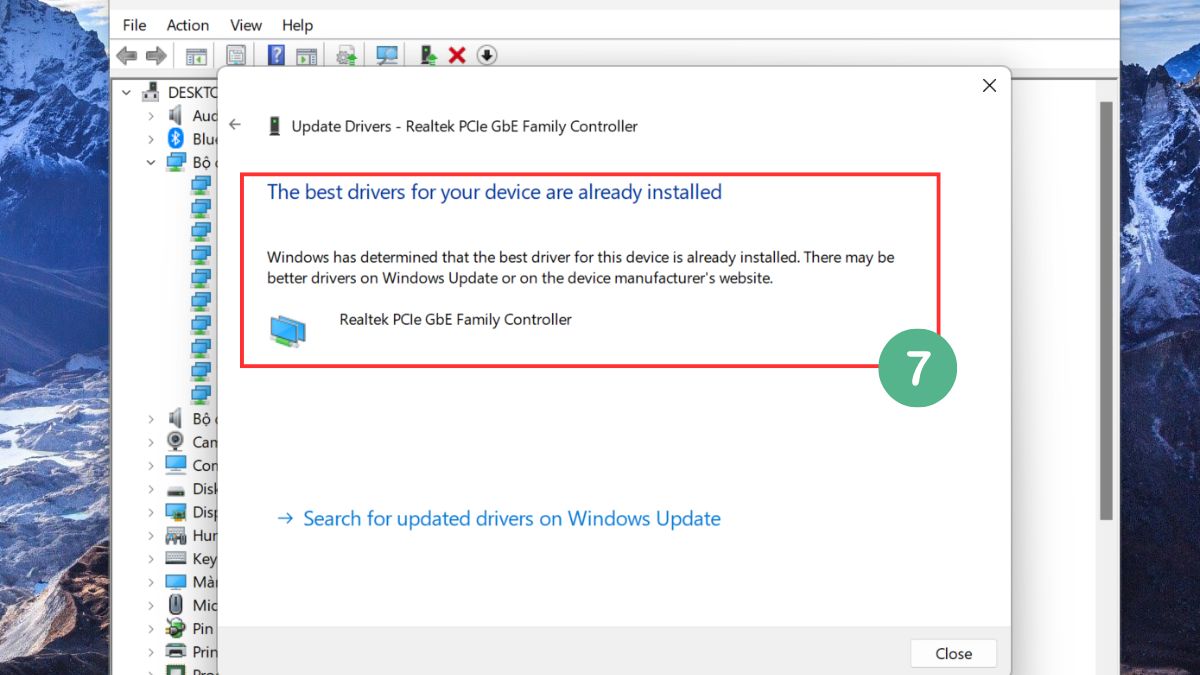The height and width of the screenshot is (675, 1200).
Task: Toggle the show/hide console tree toolbar icon
Action: tap(196, 56)
